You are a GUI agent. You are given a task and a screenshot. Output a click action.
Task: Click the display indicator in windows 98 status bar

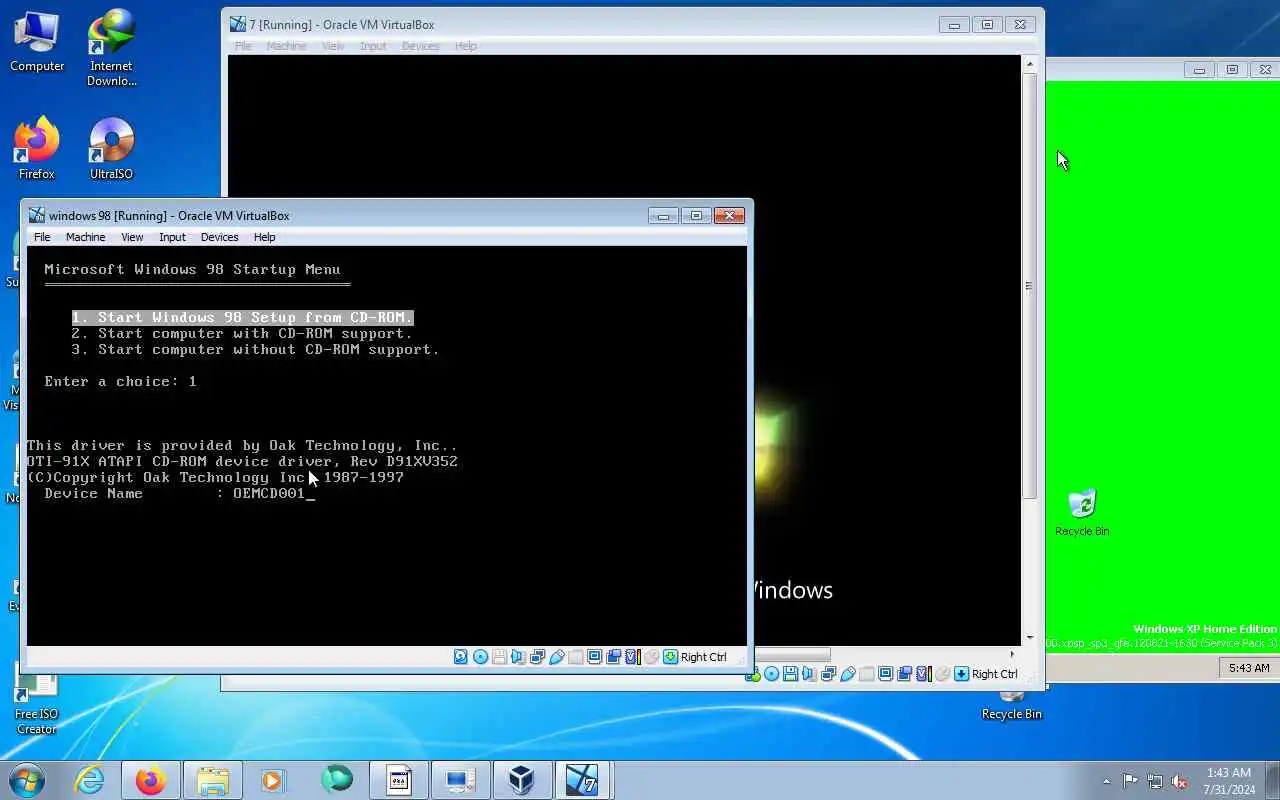[x=594, y=657]
